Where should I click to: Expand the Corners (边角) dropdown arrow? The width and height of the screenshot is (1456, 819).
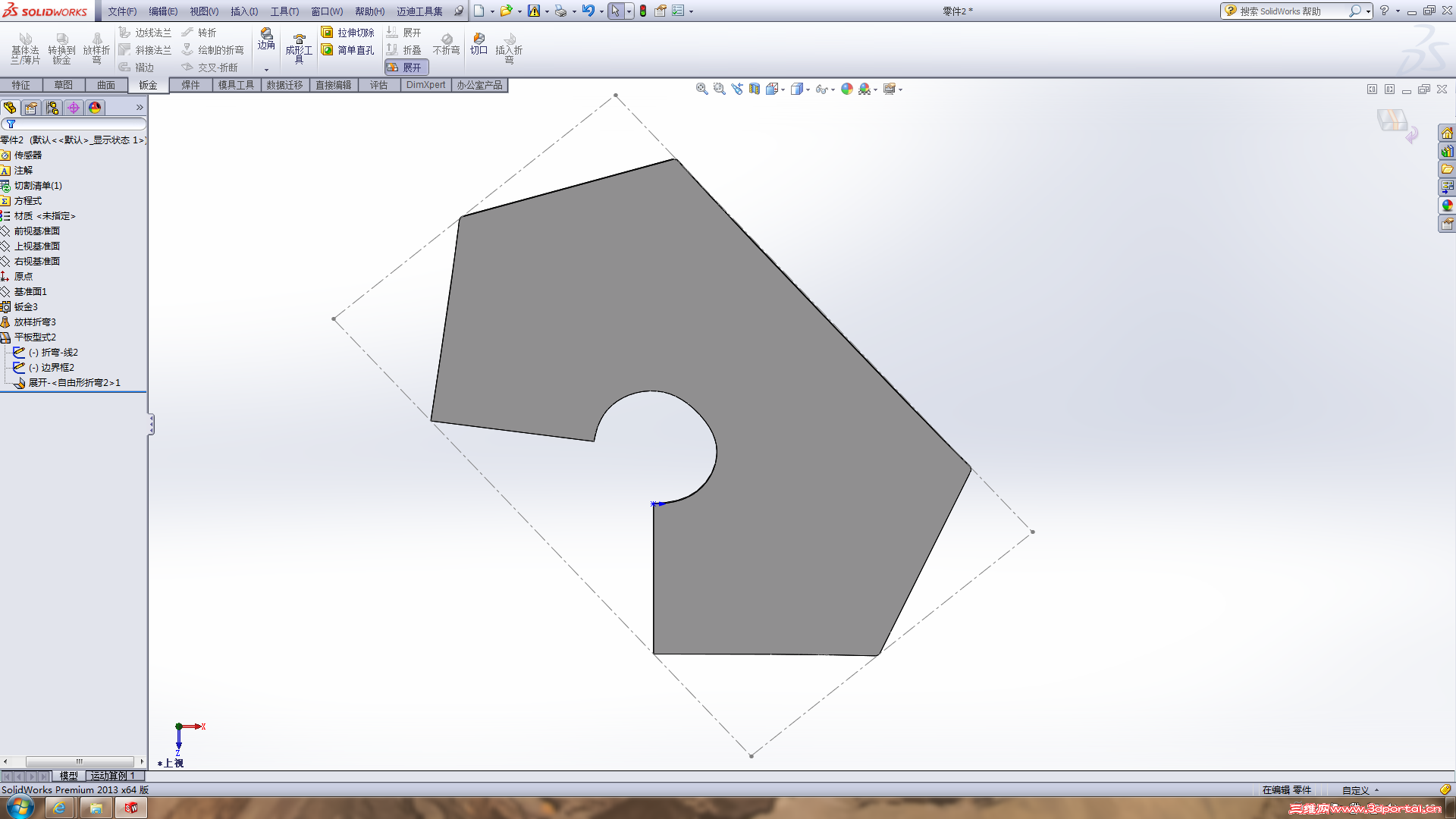click(266, 70)
